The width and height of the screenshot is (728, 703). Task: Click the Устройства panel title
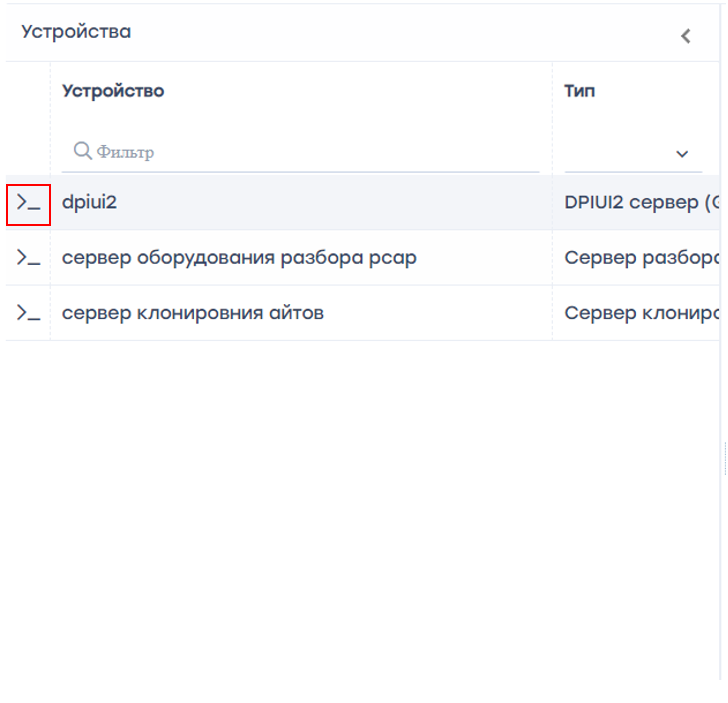pyautogui.click(x=76, y=32)
